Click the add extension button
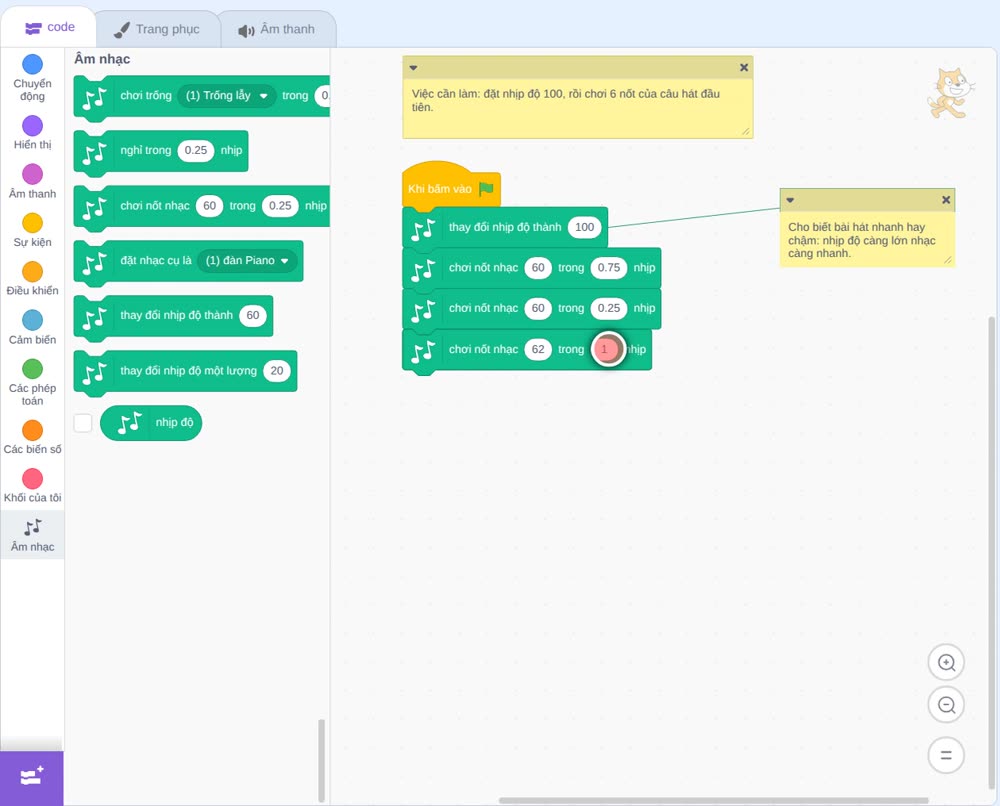 click(32, 778)
